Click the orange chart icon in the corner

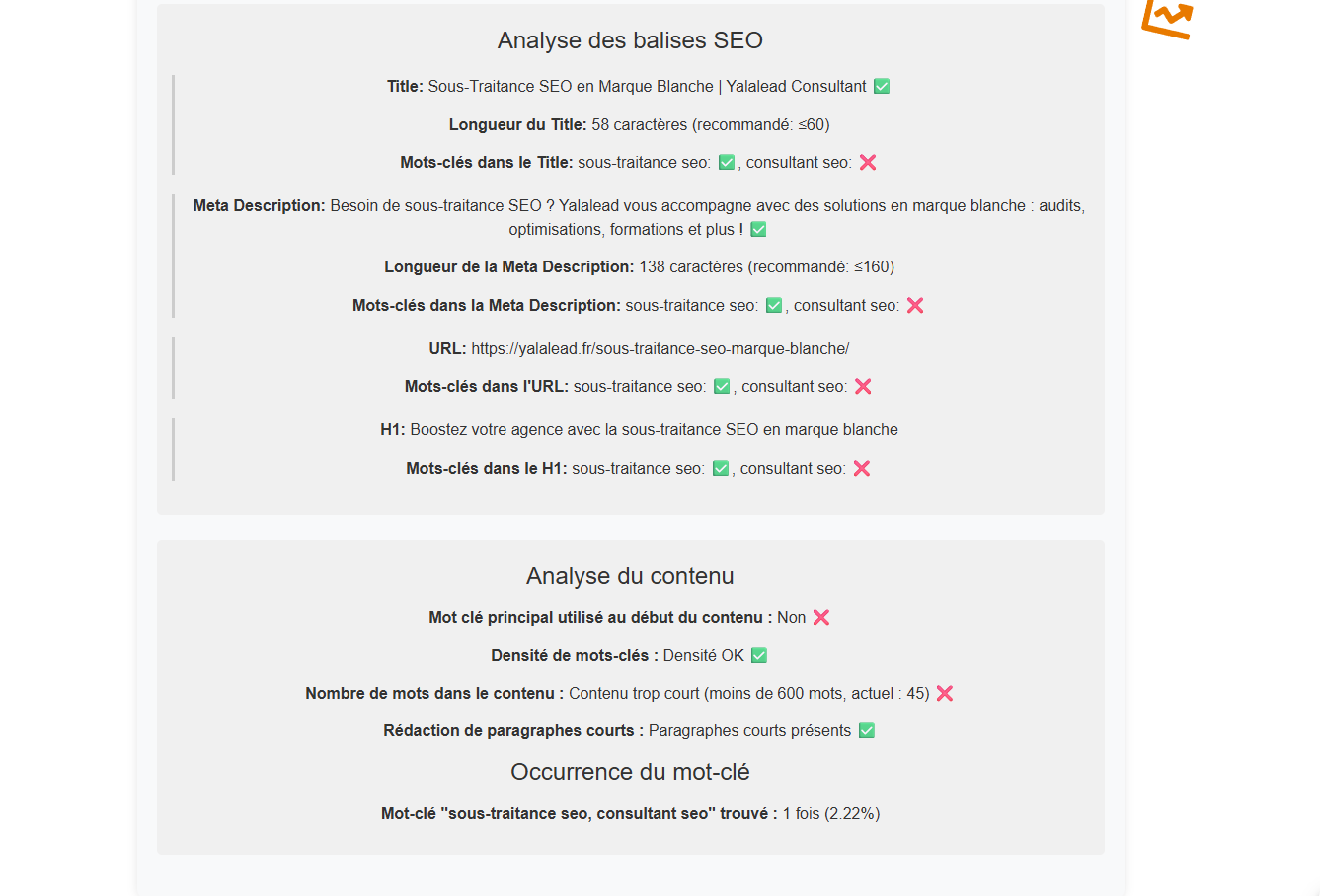tap(1167, 18)
